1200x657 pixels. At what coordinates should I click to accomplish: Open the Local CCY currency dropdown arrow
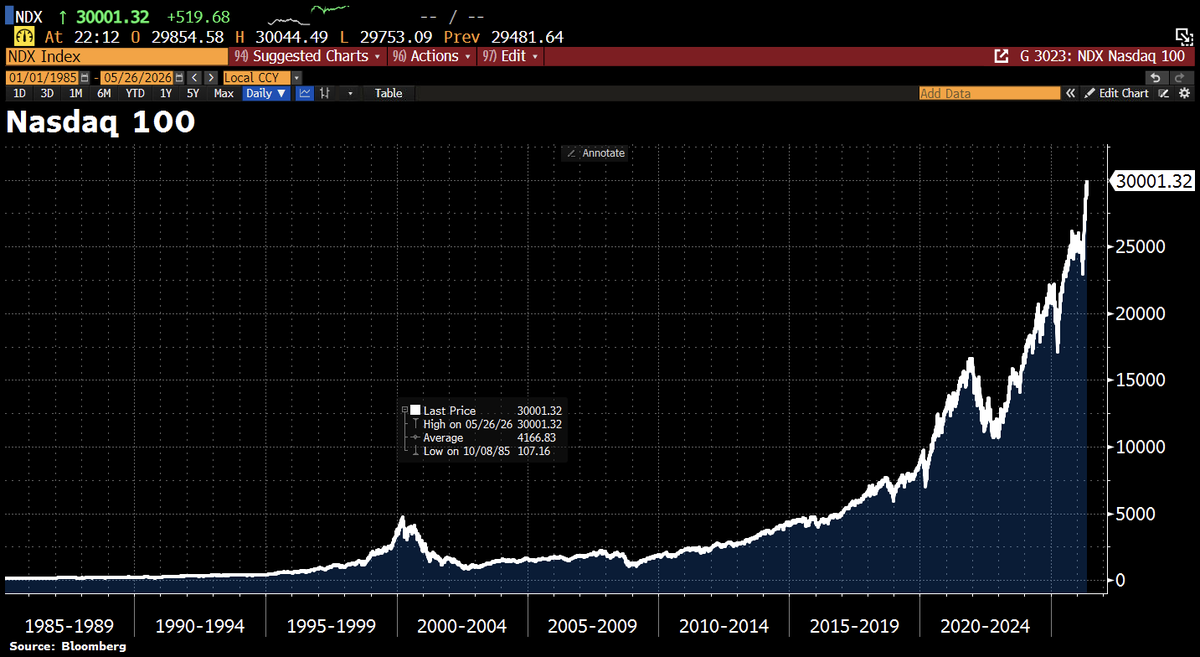(x=296, y=77)
